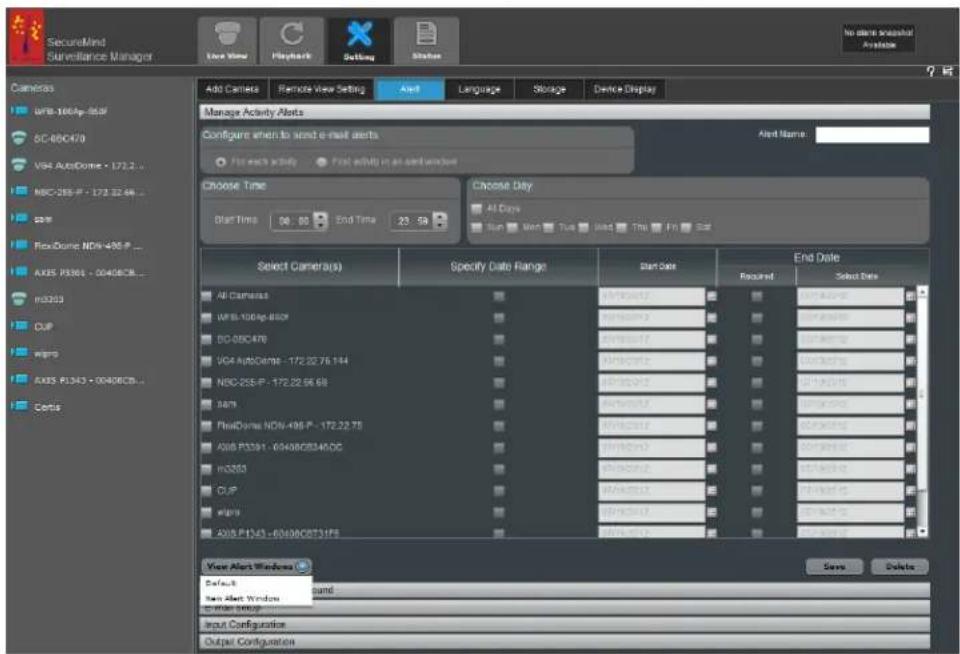Open start date calendar for m3203 row
960x654 pixels.
(711, 469)
